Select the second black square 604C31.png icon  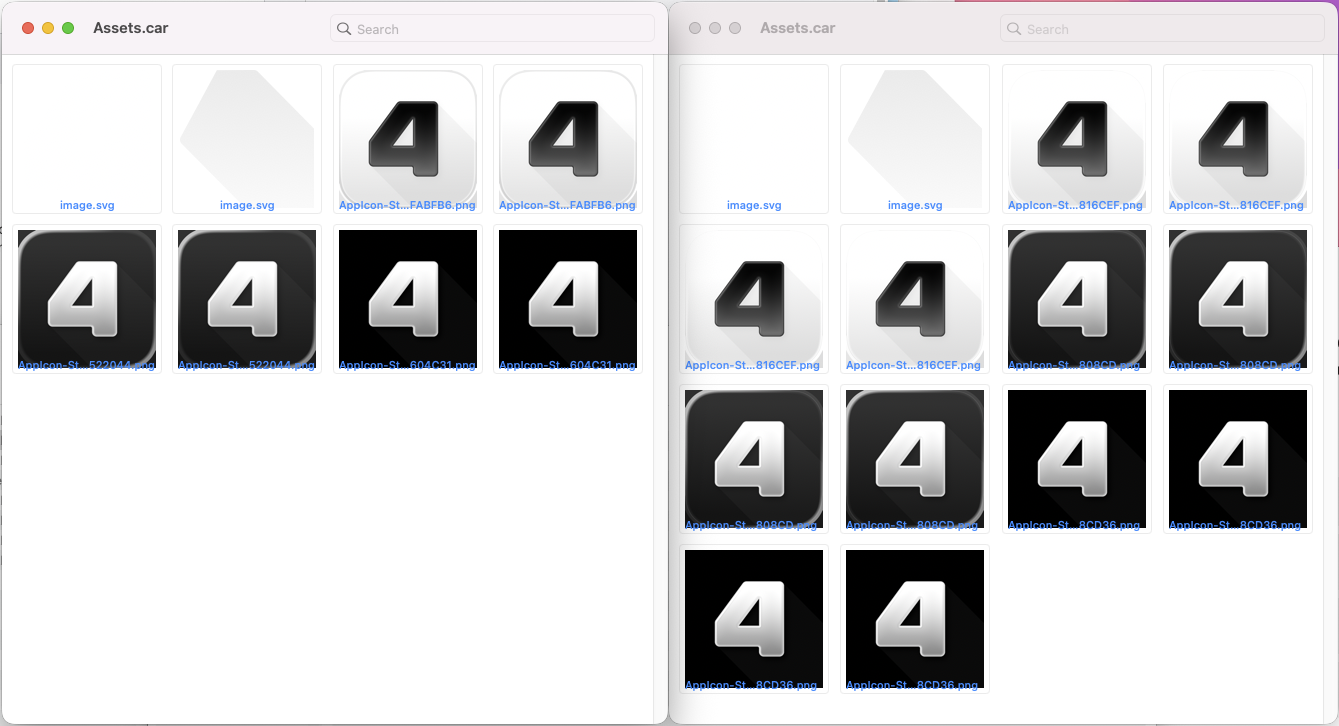tap(568, 298)
